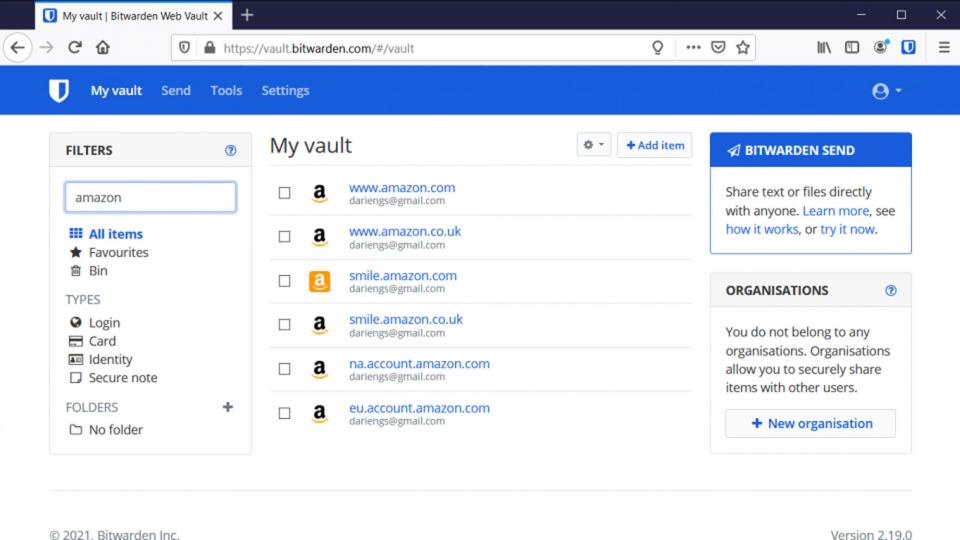The height and width of the screenshot is (540, 960).
Task: Open Firefox account icon in toolbar
Action: 880,47
